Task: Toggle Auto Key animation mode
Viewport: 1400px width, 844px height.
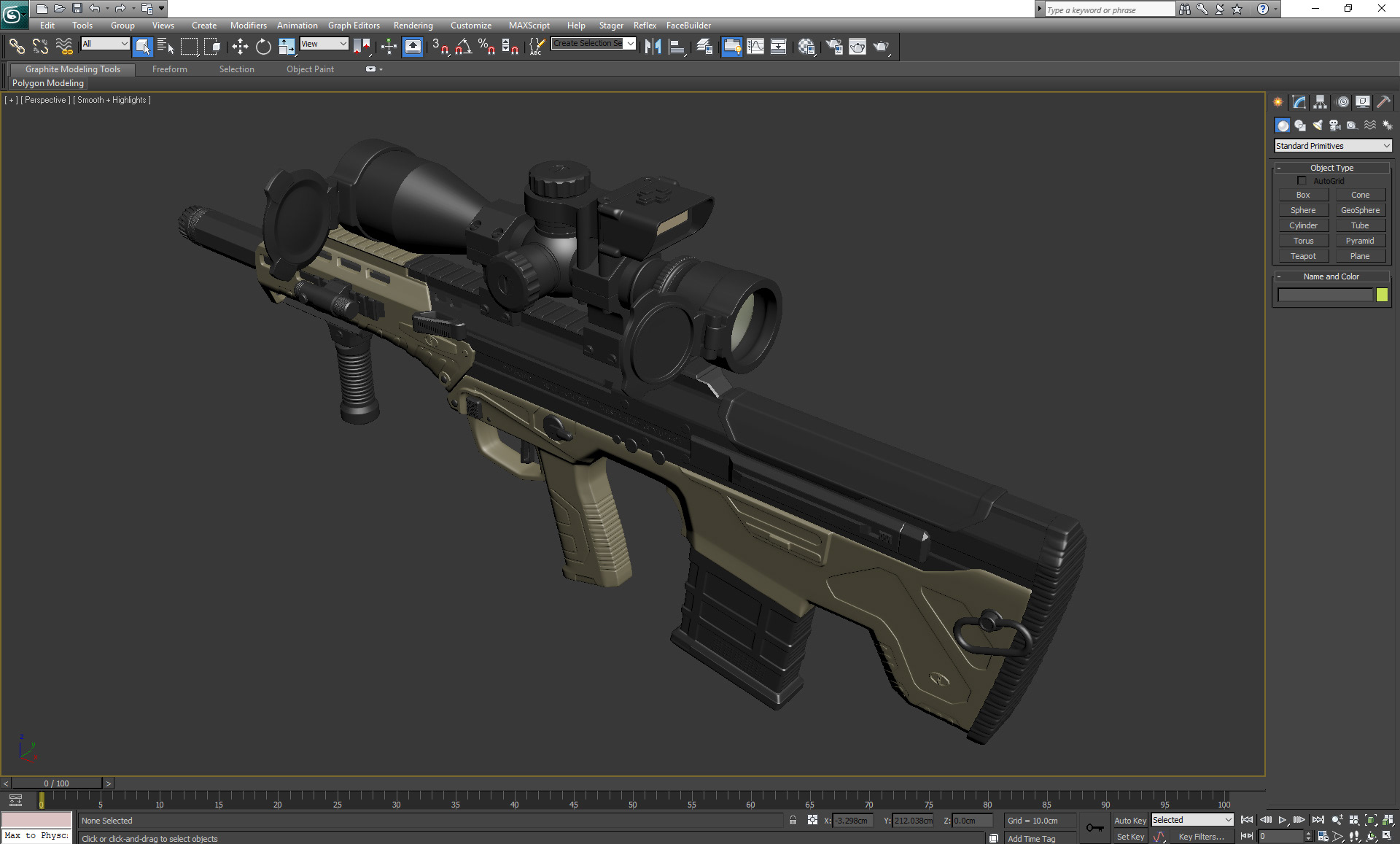Action: 1130,820
